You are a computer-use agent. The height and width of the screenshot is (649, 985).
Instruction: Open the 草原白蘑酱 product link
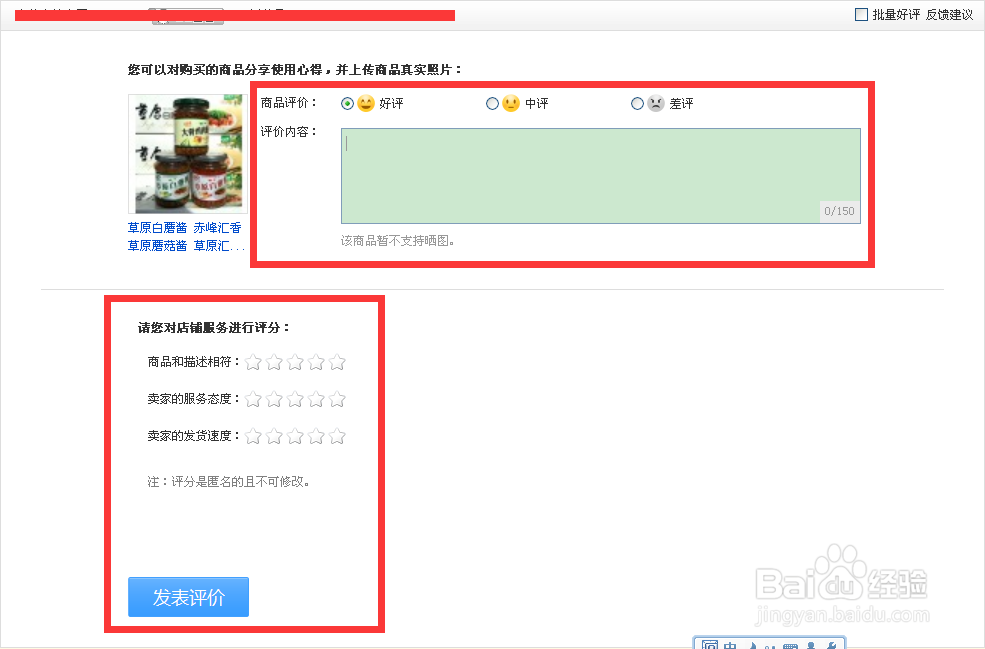pos(156,228)
